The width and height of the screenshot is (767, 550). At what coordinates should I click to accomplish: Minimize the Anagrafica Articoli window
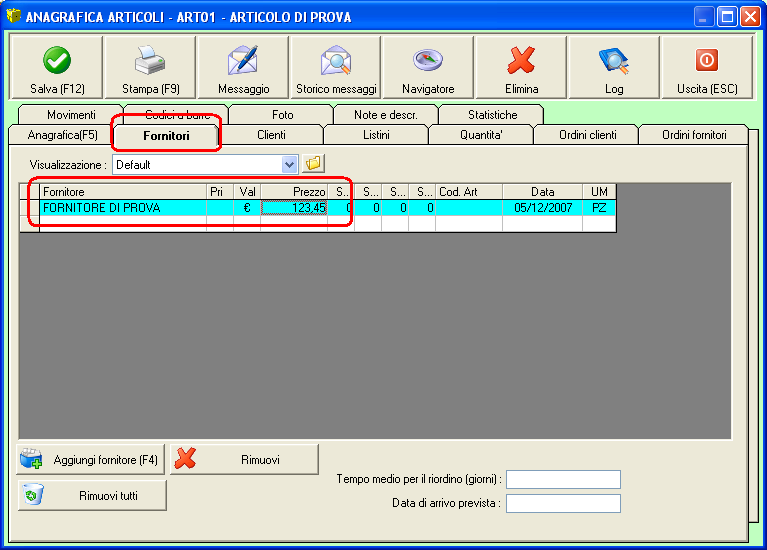(703, 17)
